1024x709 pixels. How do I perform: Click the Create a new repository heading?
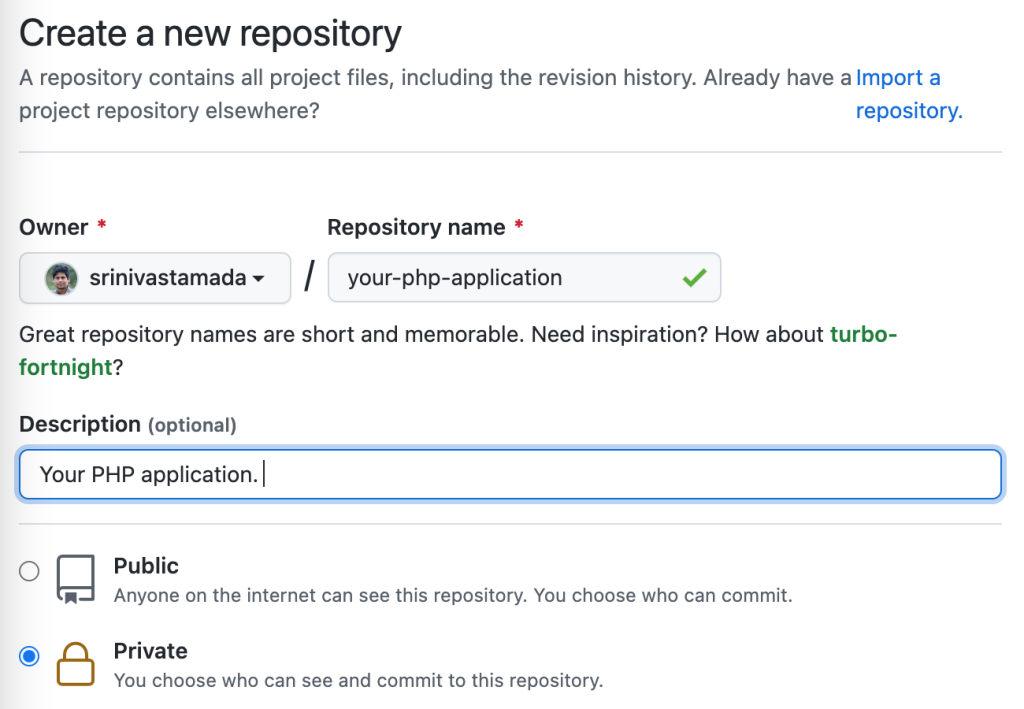210,33
